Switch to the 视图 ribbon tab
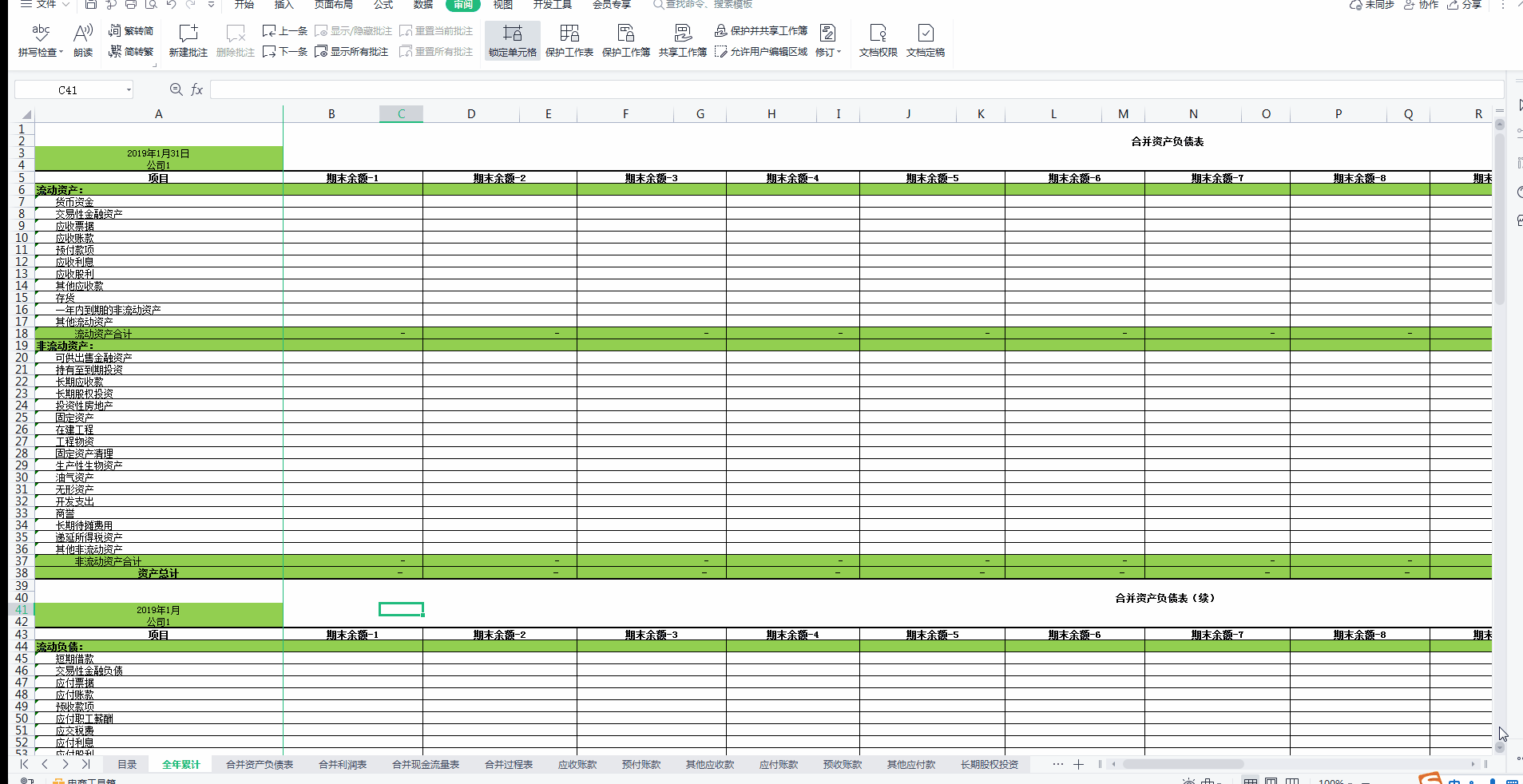 (x=502, y=5)
